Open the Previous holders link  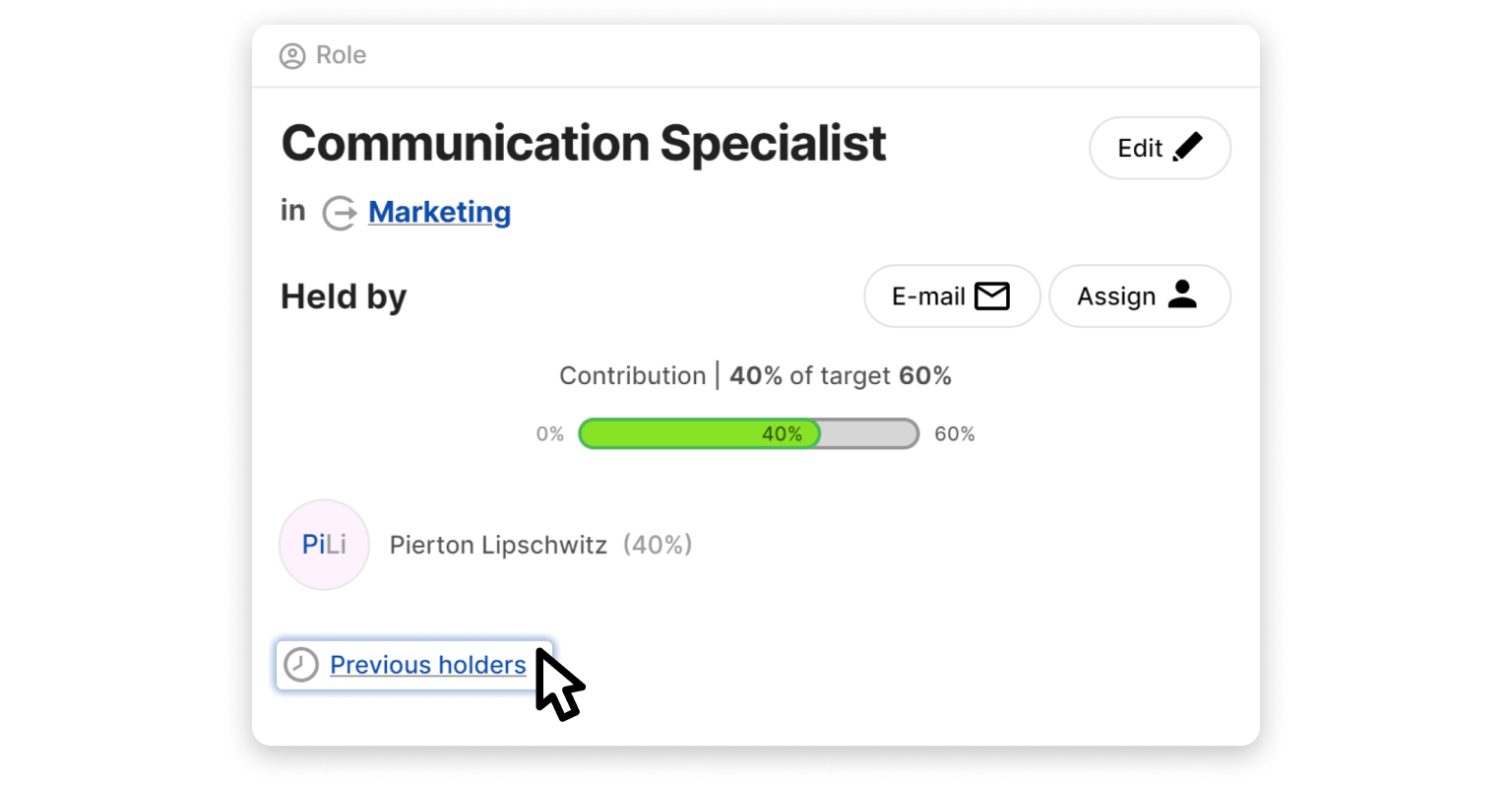(x=427, y=665)
